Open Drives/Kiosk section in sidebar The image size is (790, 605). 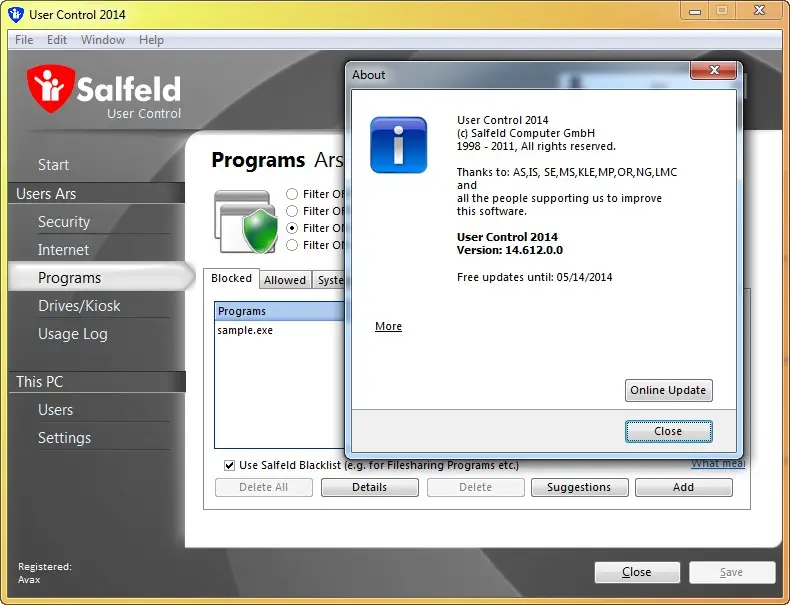pos(79,306)
